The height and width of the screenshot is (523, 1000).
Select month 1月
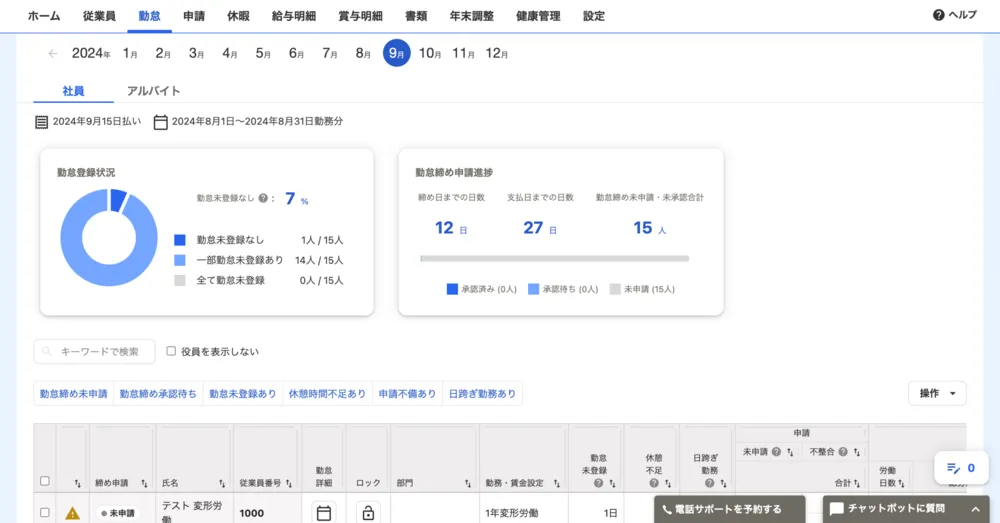[x=130, y=54]
